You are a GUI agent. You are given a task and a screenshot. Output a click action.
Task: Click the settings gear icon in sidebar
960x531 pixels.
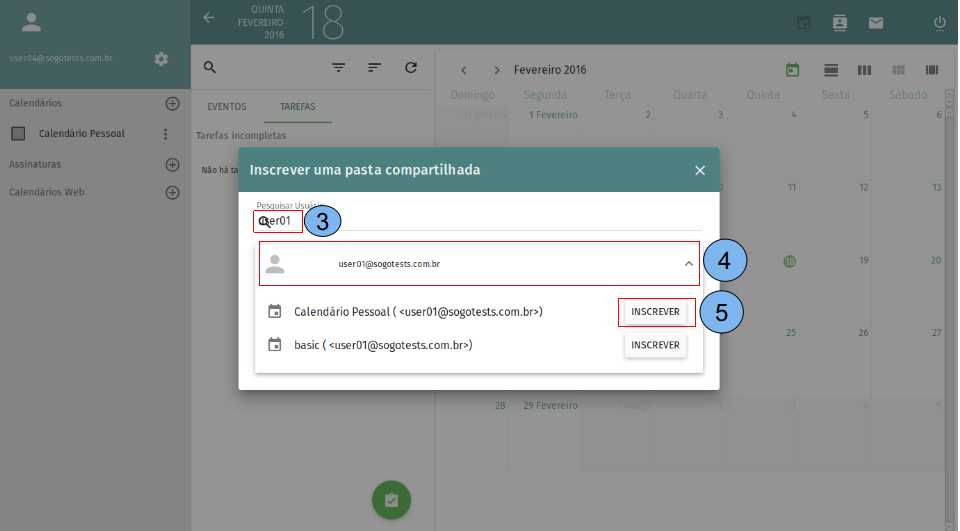[x=161, y=59]
